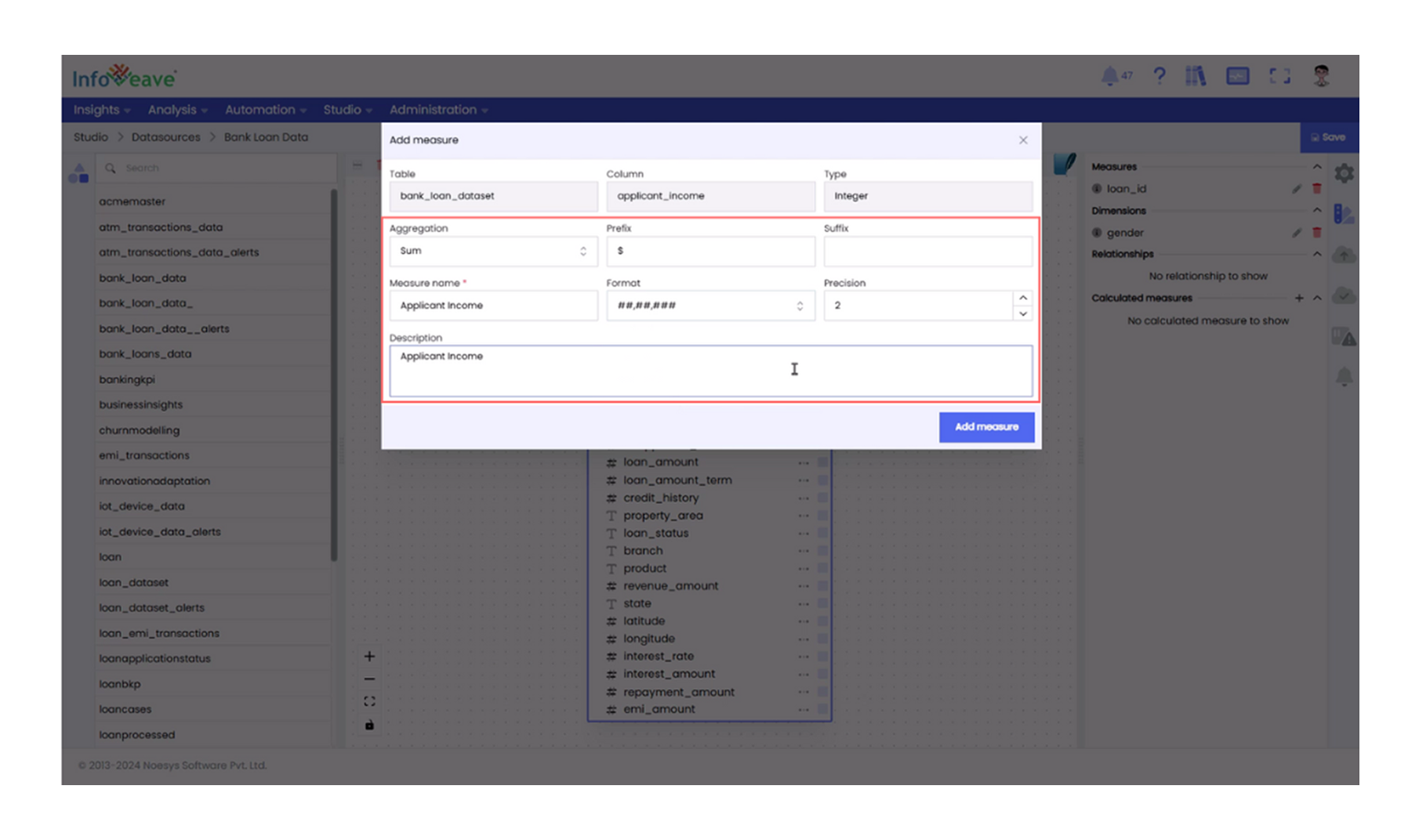
Task: Open the notifications bell showing 47 alerts
Action: tap(1112, 75)
